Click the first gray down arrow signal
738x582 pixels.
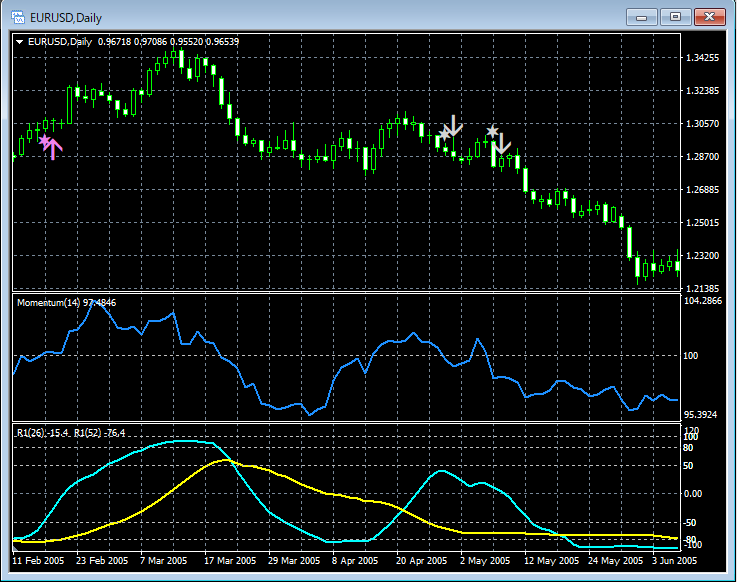pos(454,126)
